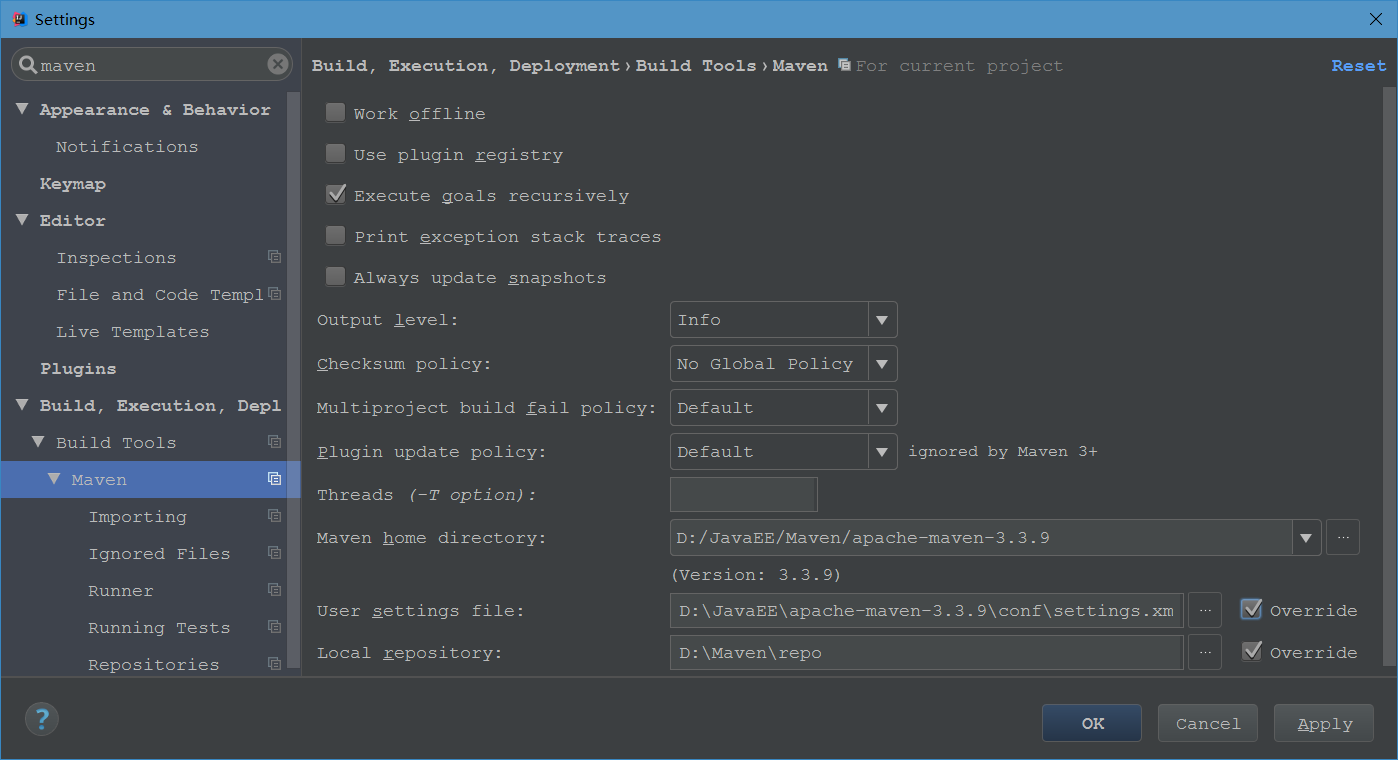
Task: Select Keymap settings
Action: pos(73,184)
